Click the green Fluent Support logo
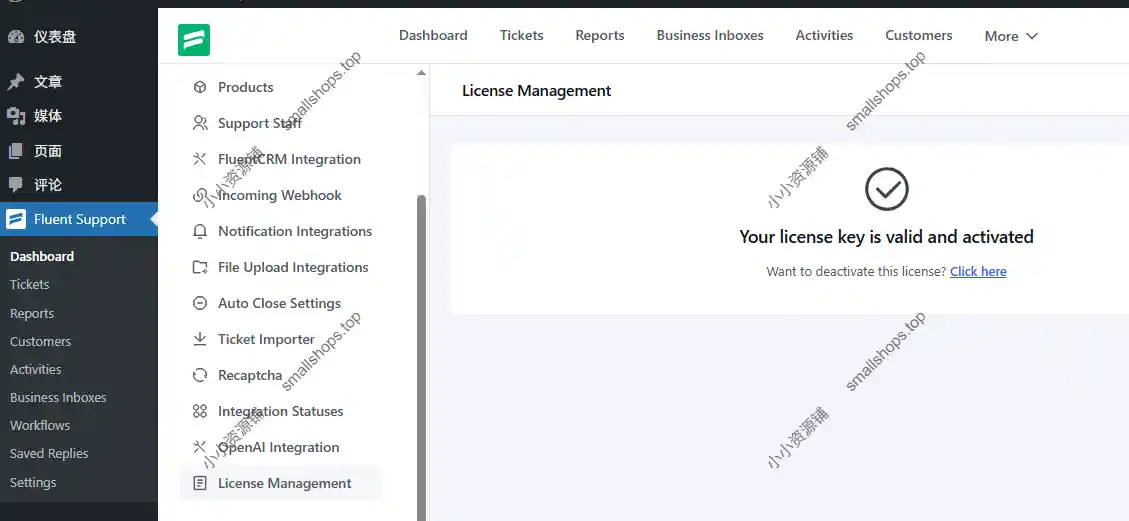 (194, 40)
